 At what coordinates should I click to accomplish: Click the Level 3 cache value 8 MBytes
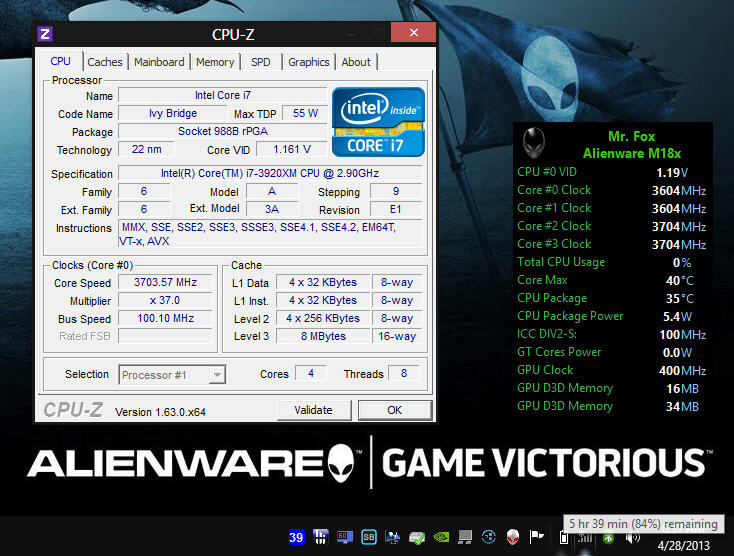pos(323,336)
